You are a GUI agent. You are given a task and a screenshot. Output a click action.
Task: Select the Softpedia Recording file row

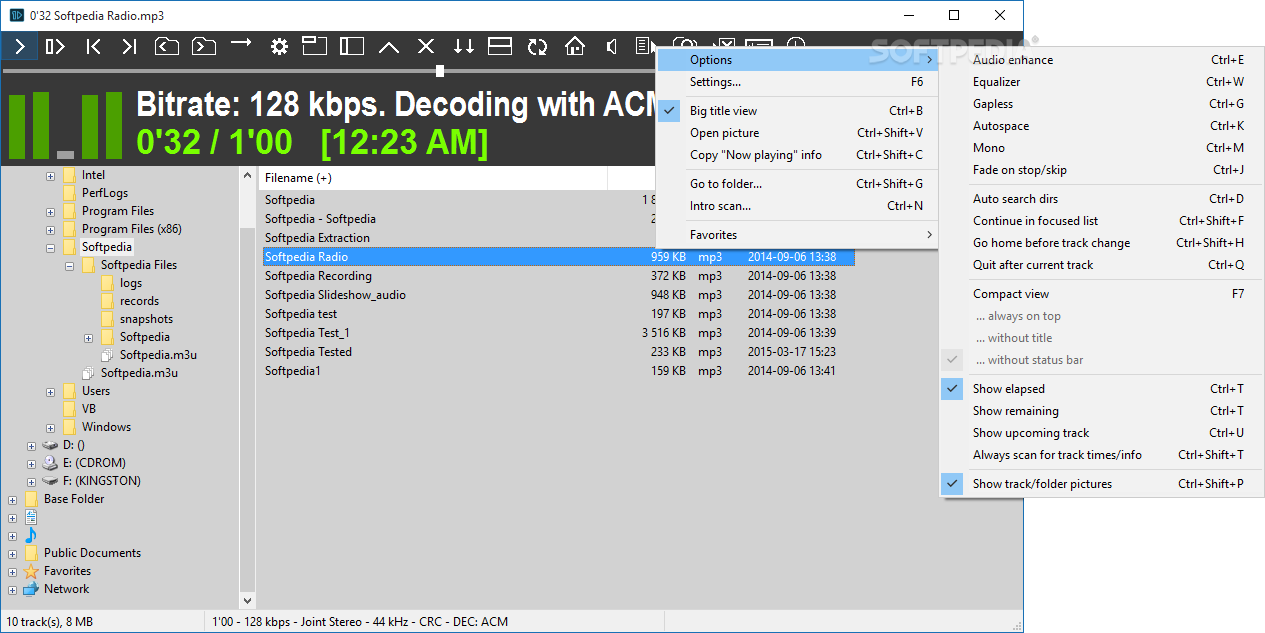tap(558, 276)
